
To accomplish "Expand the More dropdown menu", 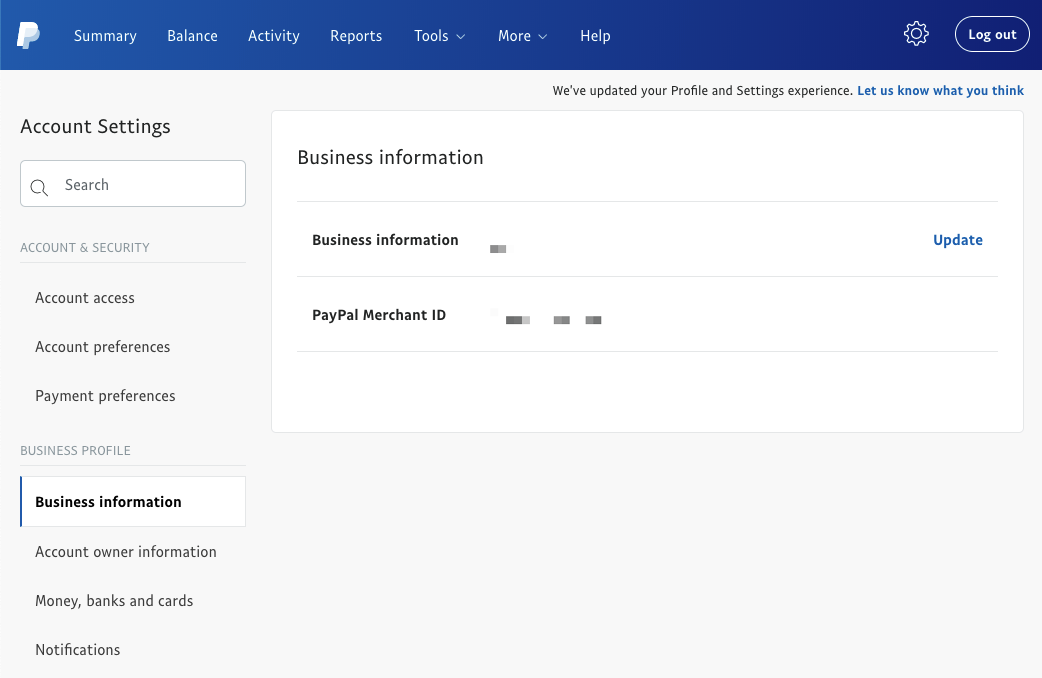I will [522, 36].
